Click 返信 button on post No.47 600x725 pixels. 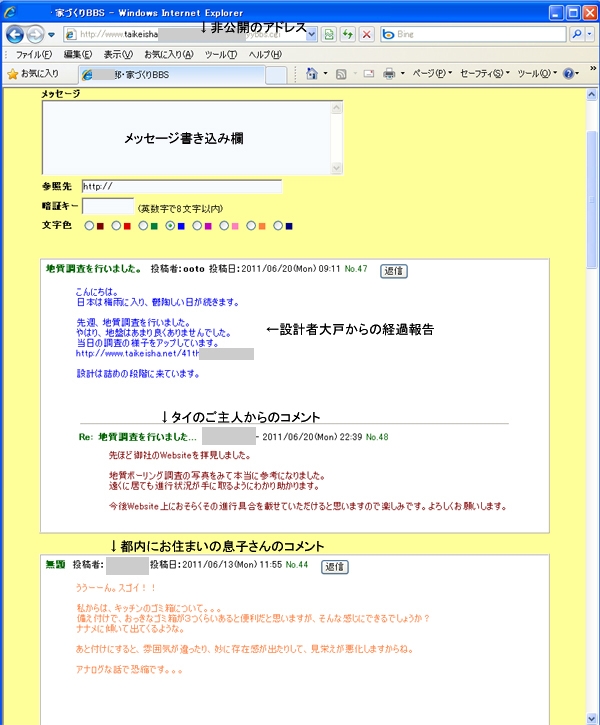point(394,271)
